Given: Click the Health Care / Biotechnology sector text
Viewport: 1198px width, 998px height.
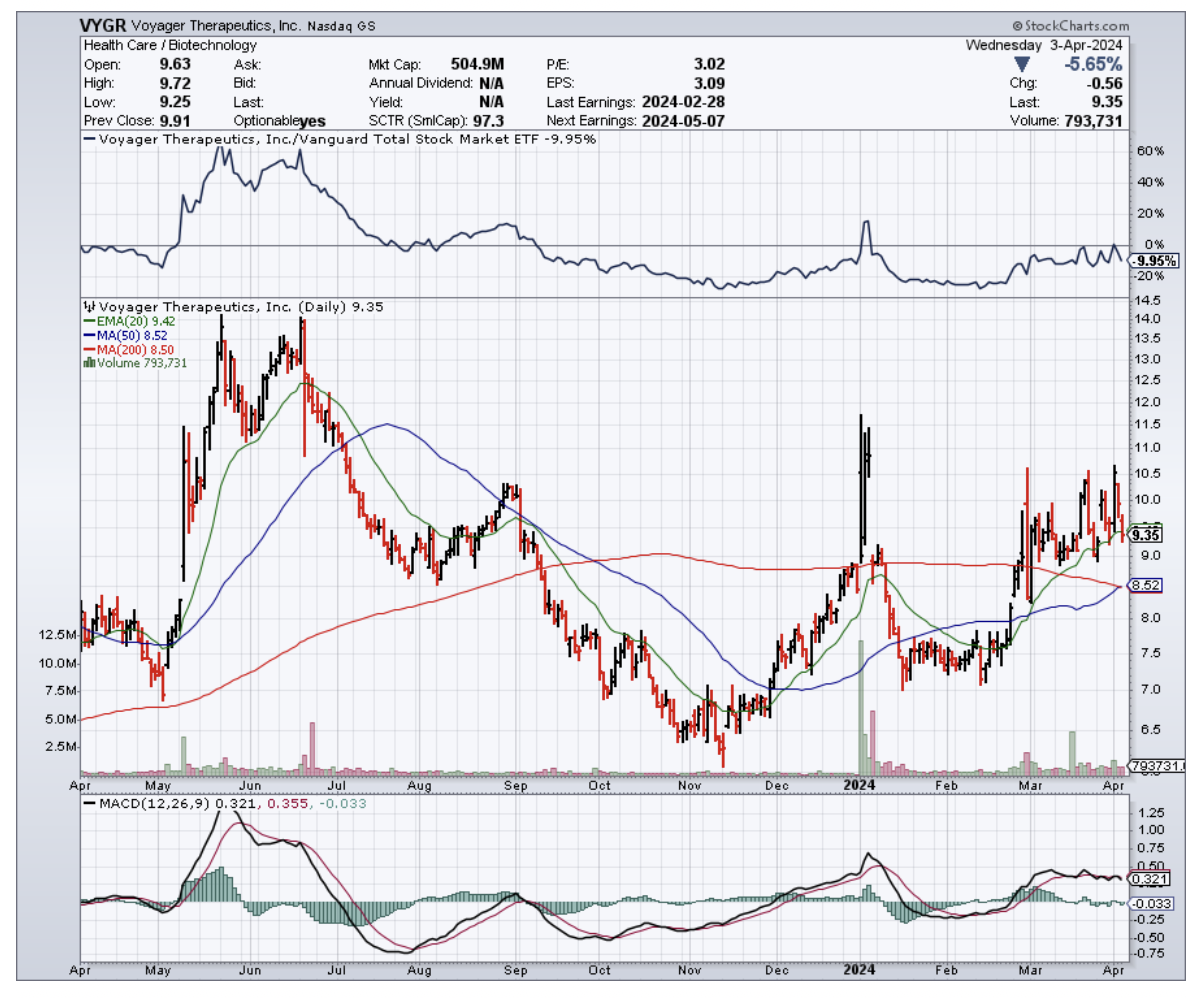Looking at the screenshot, I should coord(156,45).
